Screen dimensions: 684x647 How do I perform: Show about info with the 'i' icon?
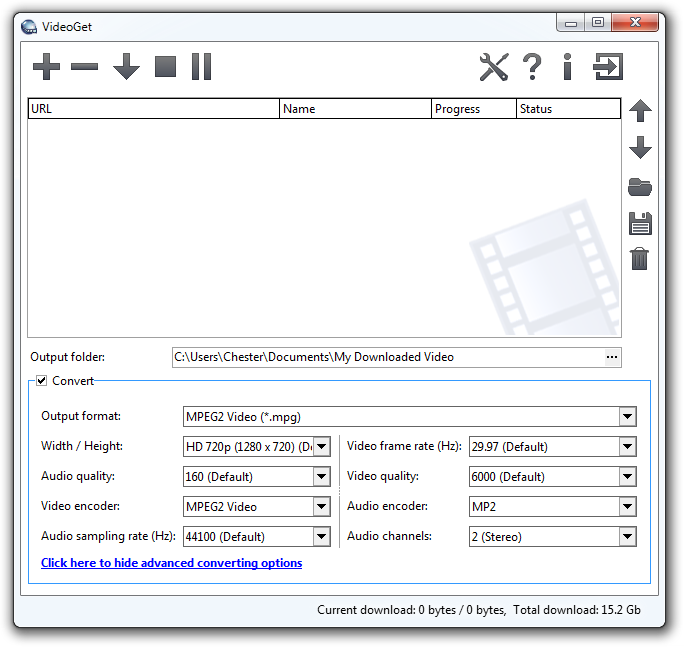(x=567, y=67)
